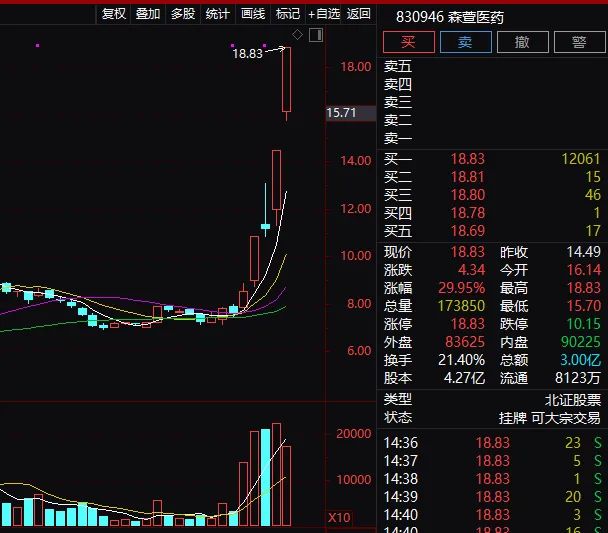Click the 返回 back button

click(x=359, y=14)
